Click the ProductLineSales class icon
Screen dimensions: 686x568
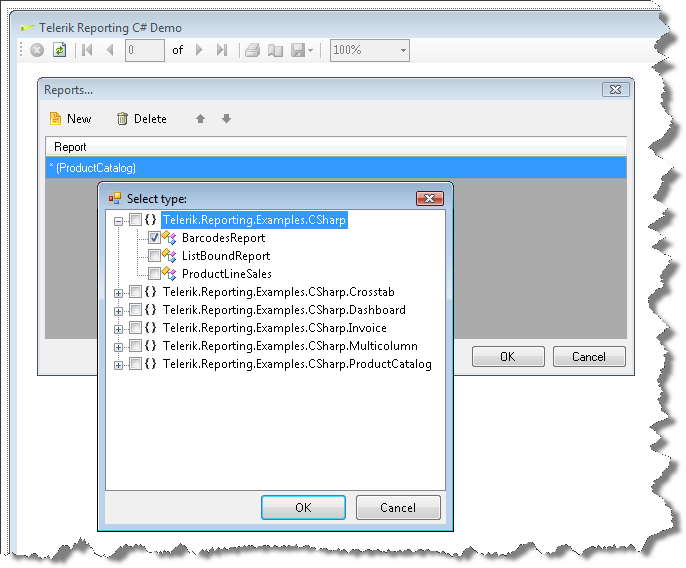pos(169,273)
